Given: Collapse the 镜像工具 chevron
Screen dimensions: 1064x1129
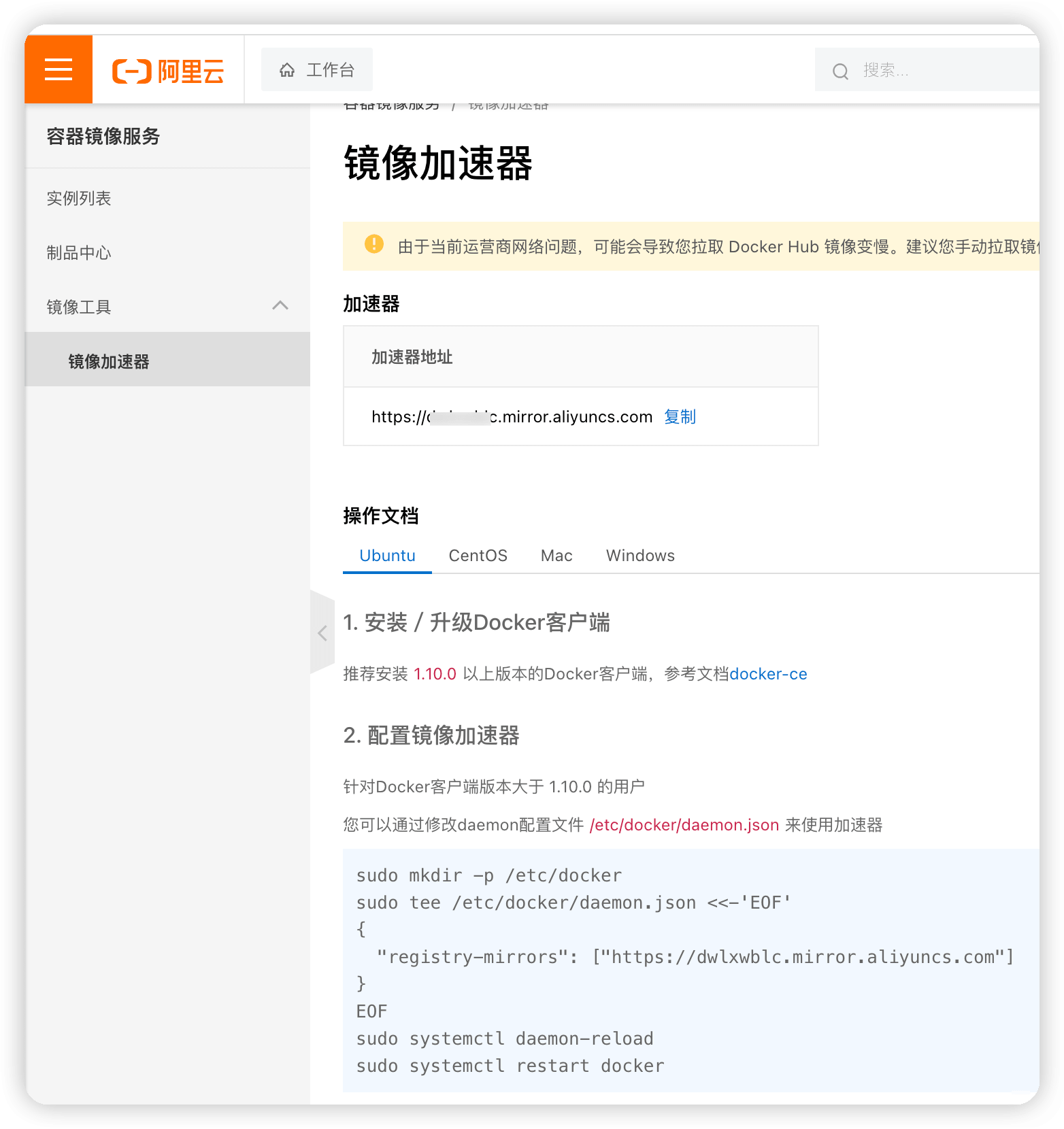Looking at the screenshot, I should [x=280, y=305].
